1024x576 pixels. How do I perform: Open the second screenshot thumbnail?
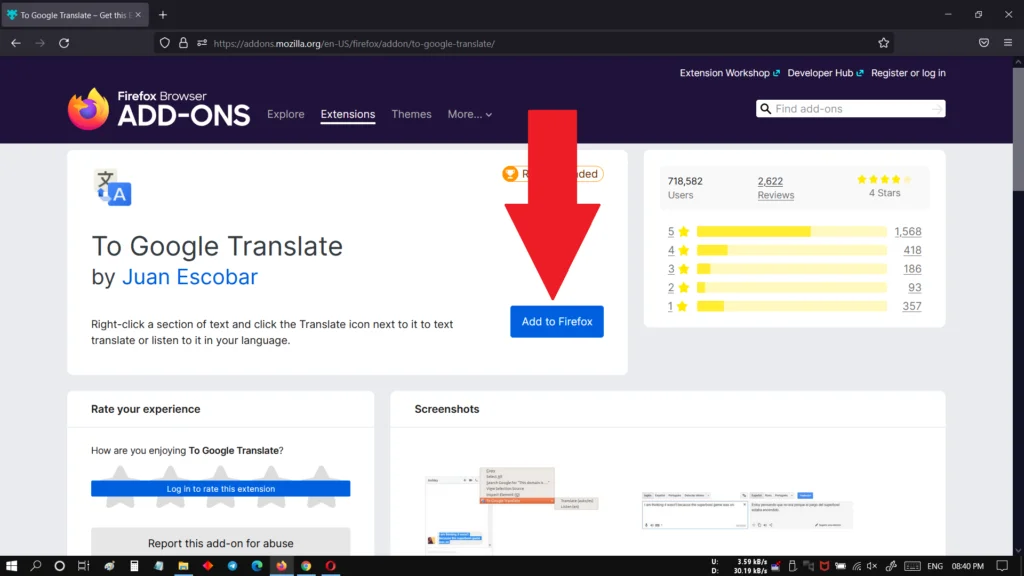point(746,510)
